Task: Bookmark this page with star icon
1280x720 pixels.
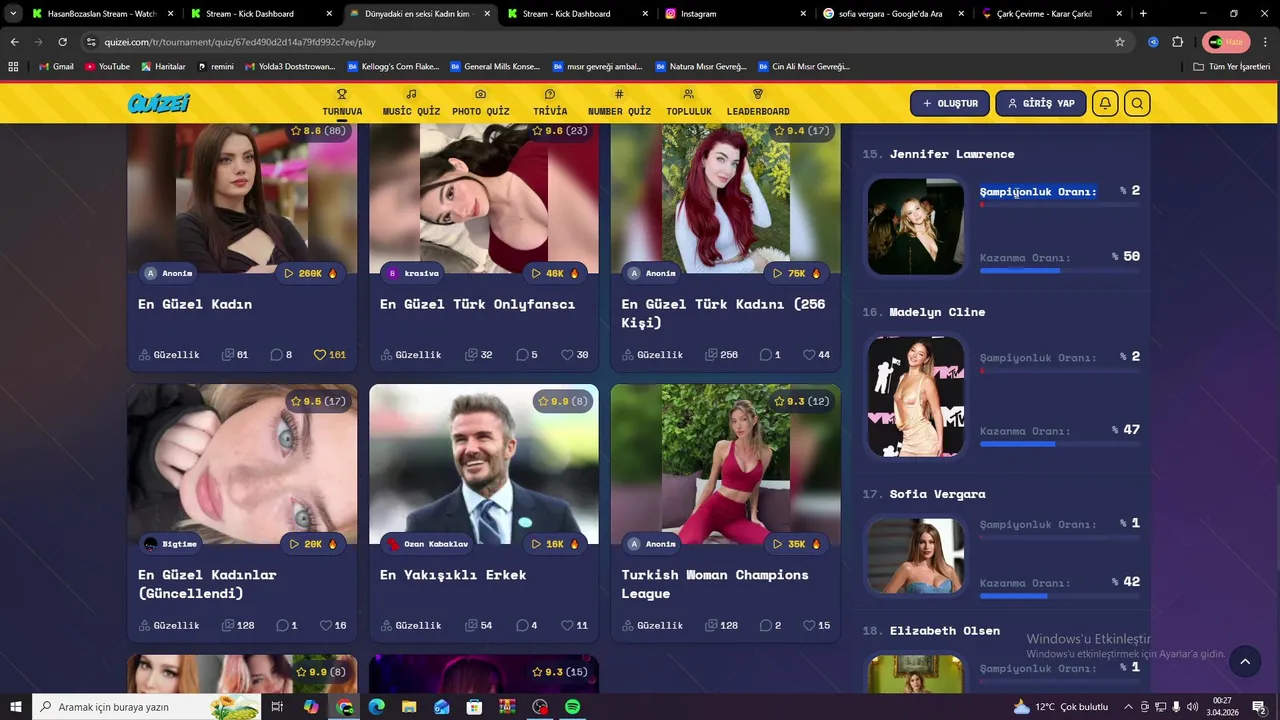Action: tap(1120, 42)
